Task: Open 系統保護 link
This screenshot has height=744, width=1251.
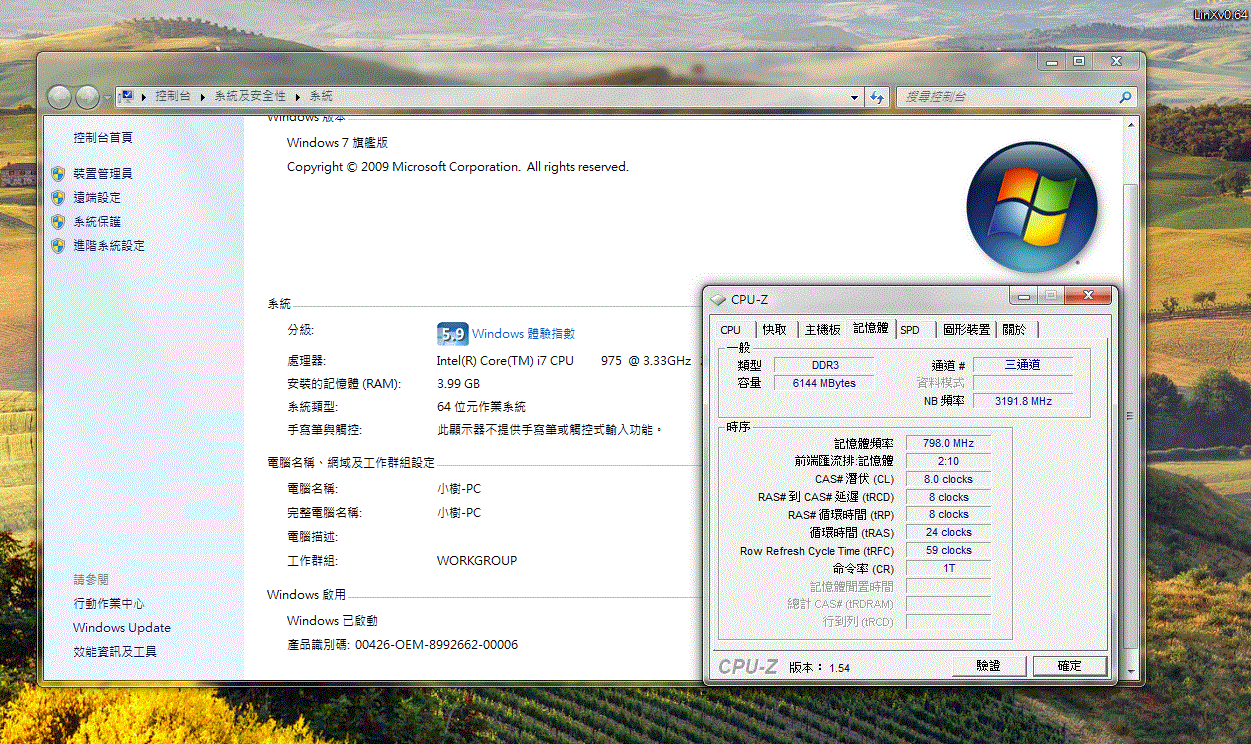Action: click(x=97, y=222)
